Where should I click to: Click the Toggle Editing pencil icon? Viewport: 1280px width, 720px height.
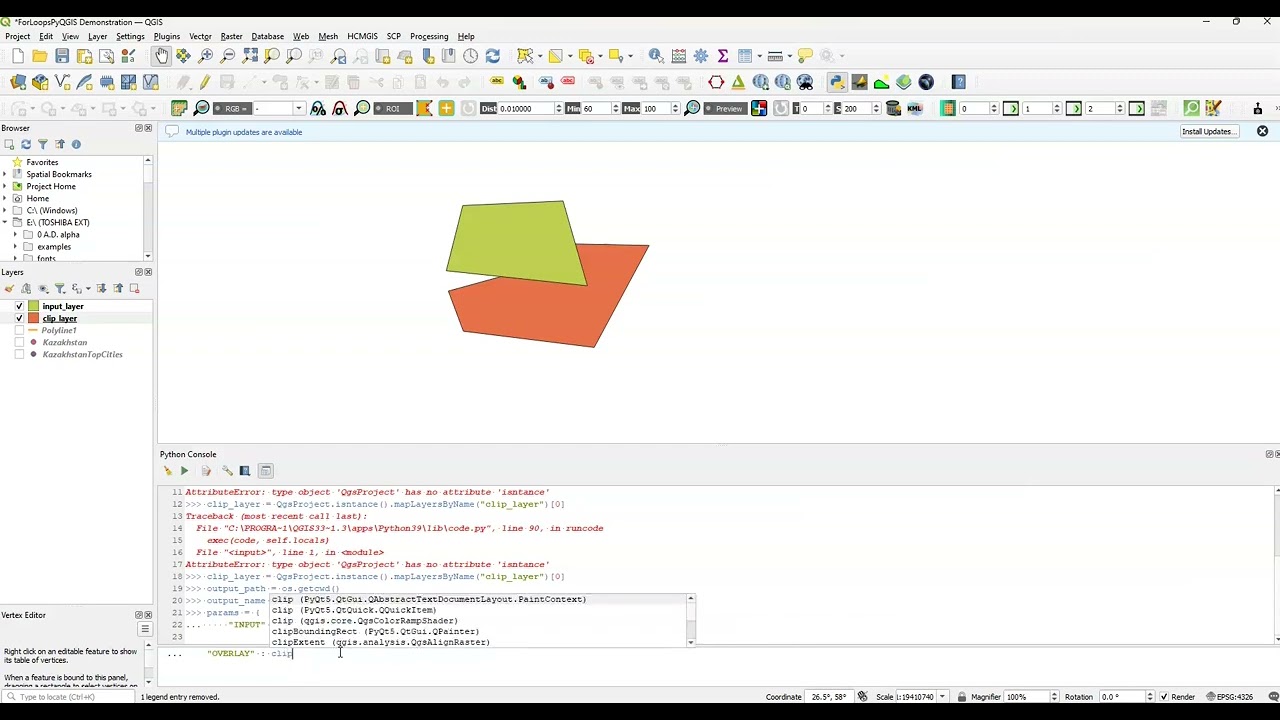(205, 82)
